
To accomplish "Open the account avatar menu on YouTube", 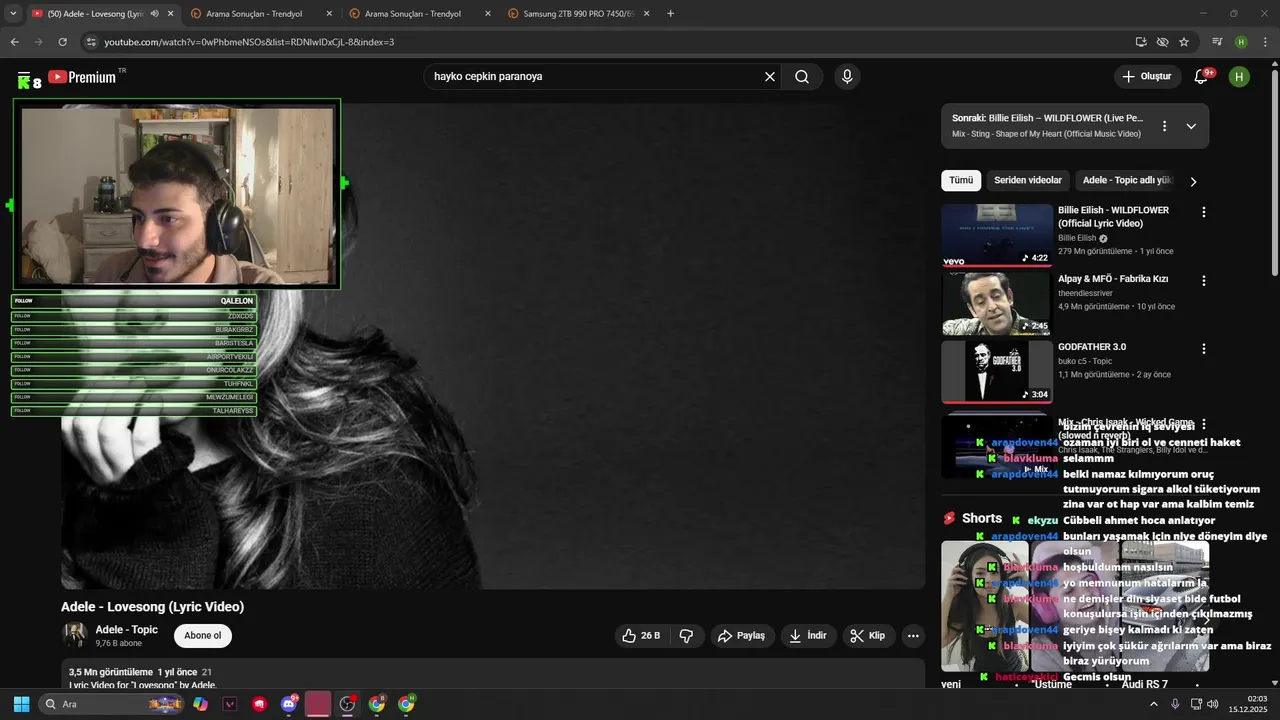I will (1239, 76).
